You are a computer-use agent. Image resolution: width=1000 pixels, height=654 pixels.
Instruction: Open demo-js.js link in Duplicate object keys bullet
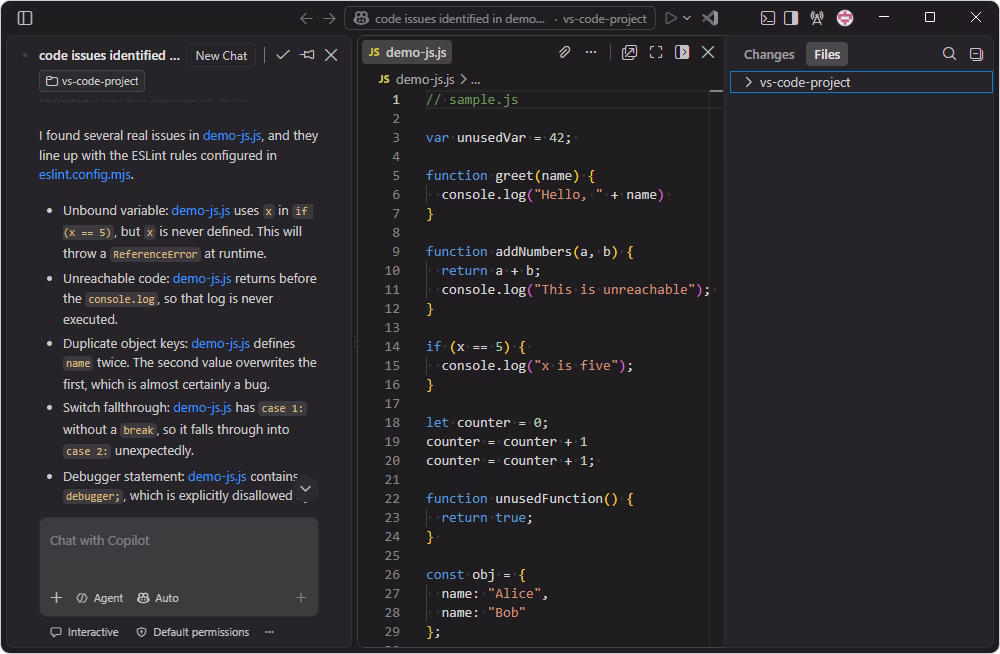tap(221, 343)
